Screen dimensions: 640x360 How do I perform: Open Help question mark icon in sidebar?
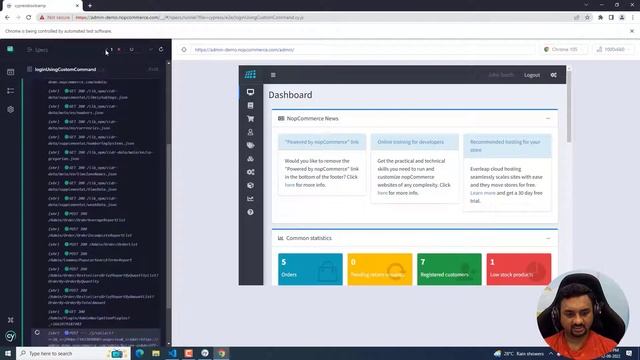coord(250,212)
